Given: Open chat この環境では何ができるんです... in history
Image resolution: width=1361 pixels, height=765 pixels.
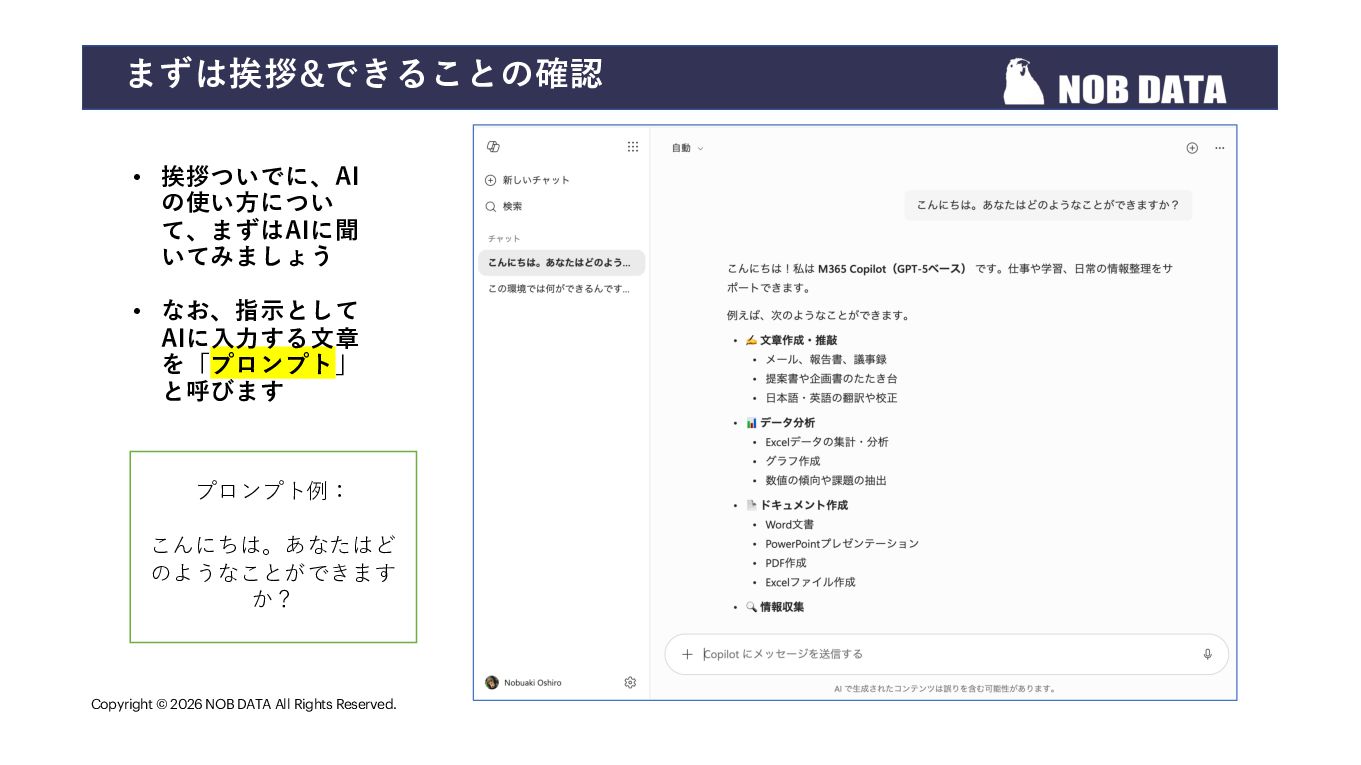Looking at the screenshot, I should [561, 289].
